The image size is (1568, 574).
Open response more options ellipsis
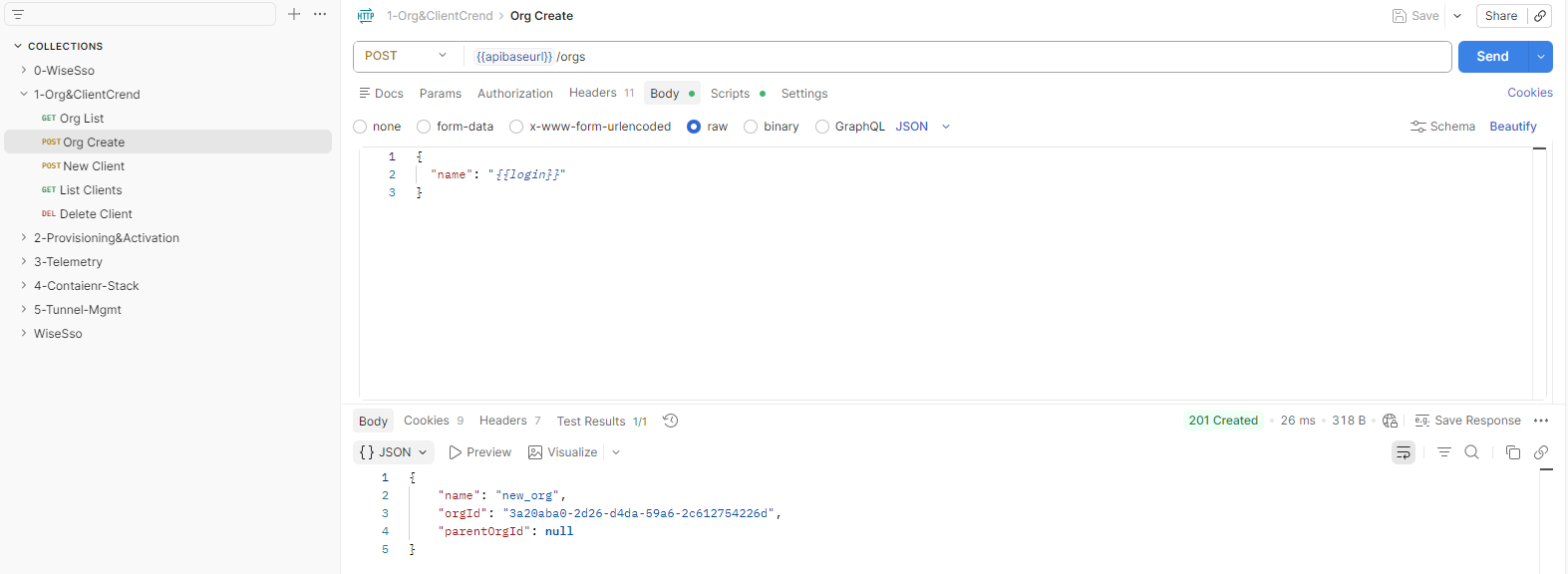[1541, 421]
